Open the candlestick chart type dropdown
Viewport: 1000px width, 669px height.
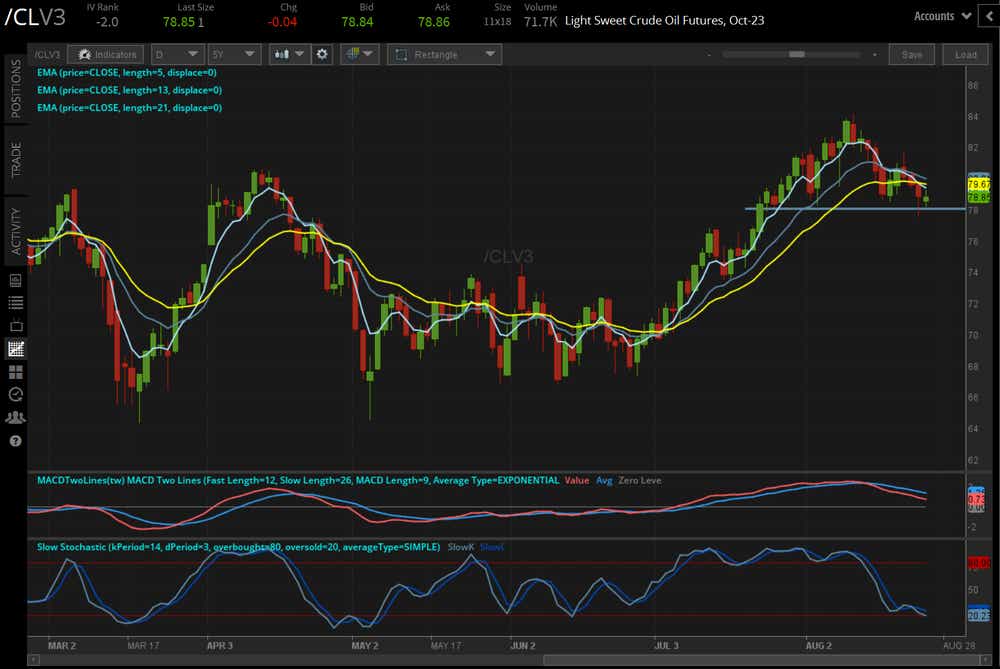pyautogui.click(x=289, y=55)
